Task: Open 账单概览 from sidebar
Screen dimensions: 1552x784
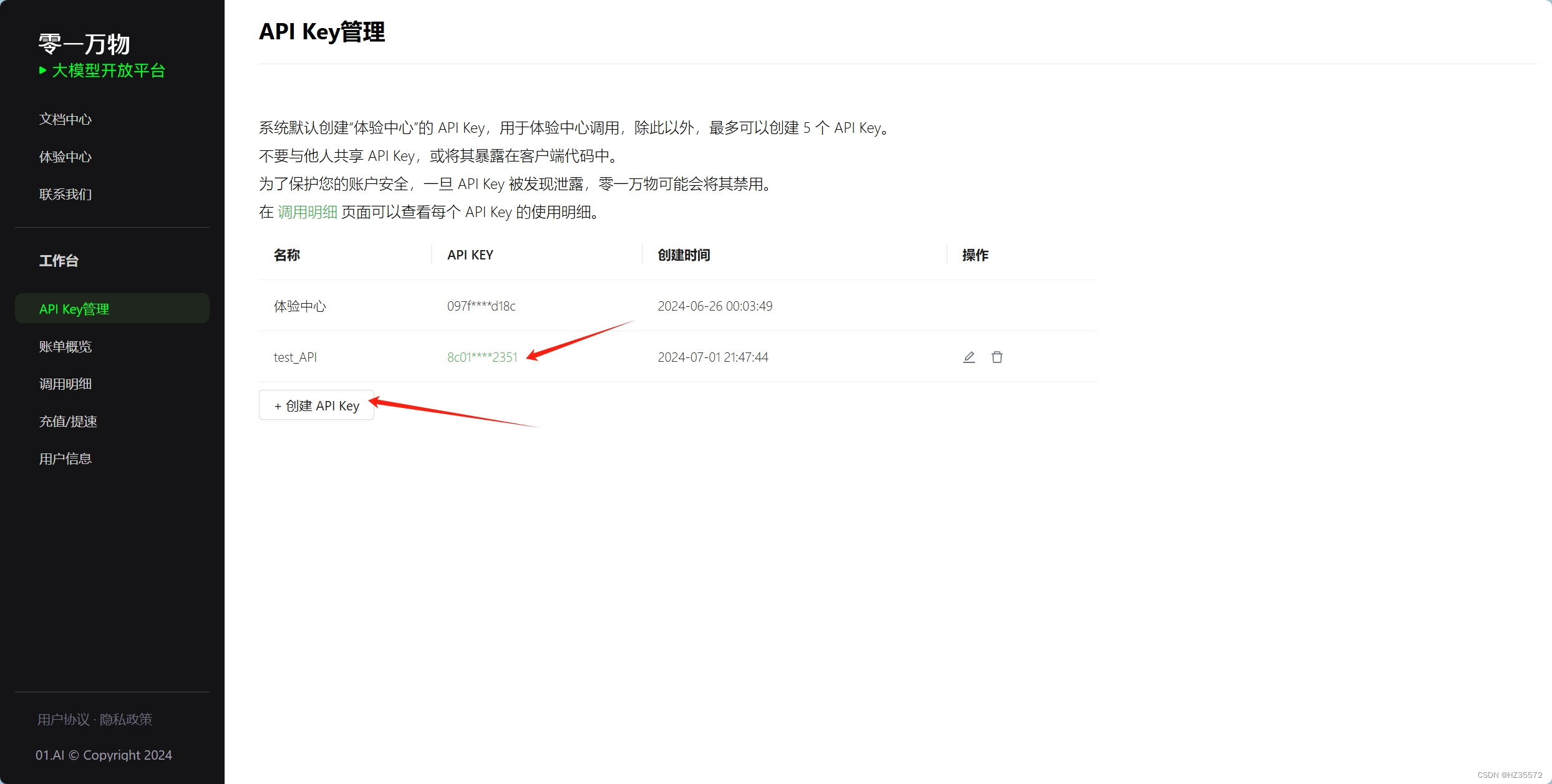Action: coord(67,346)
